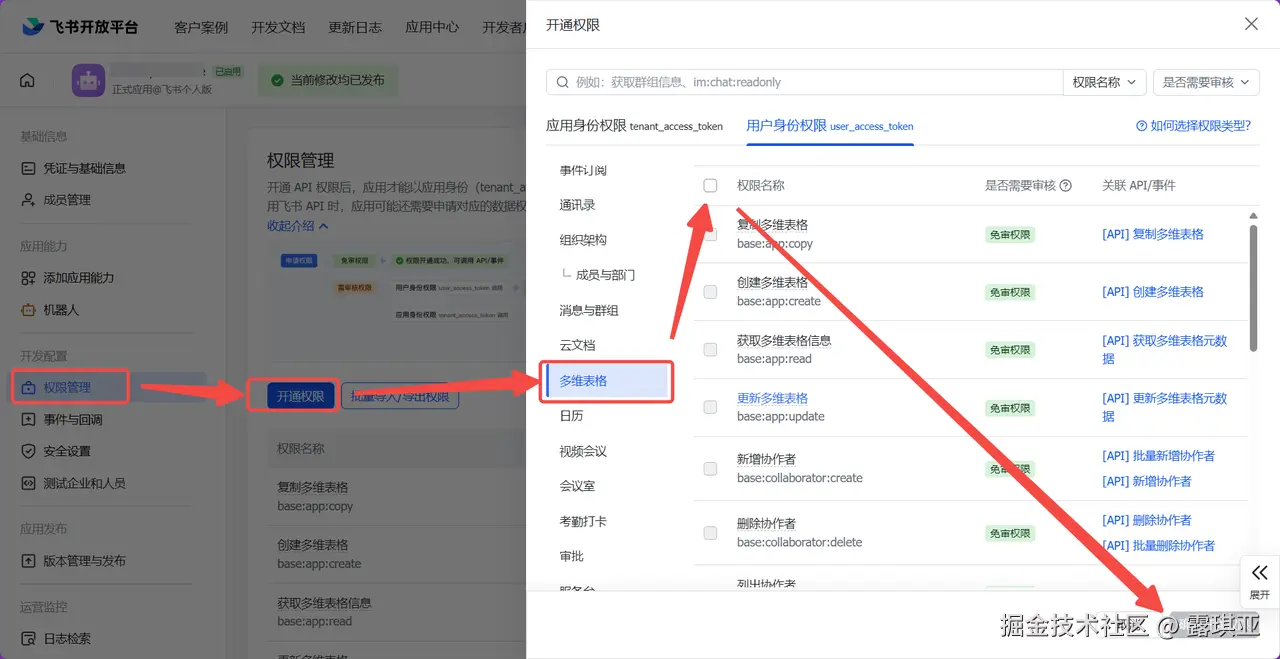1280x659 pixels.
Task: Open 是否需要审核 filter dropdown
Action: [x=1206, y=82]
